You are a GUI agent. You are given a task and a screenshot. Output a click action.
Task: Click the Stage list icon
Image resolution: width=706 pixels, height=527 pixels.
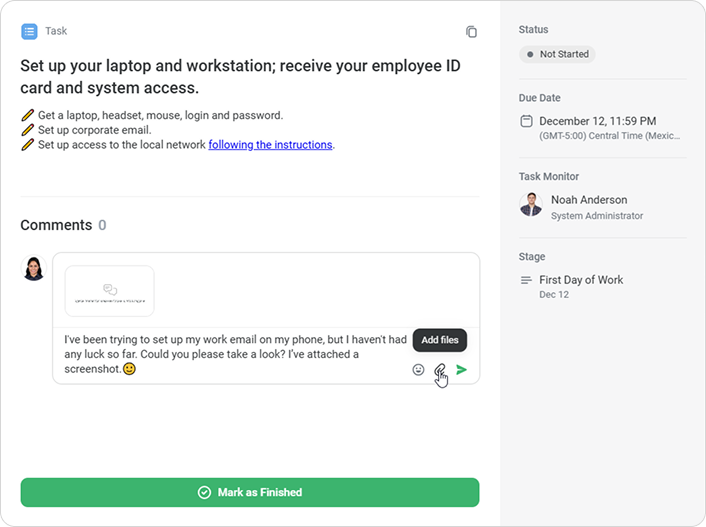[526, 280]
